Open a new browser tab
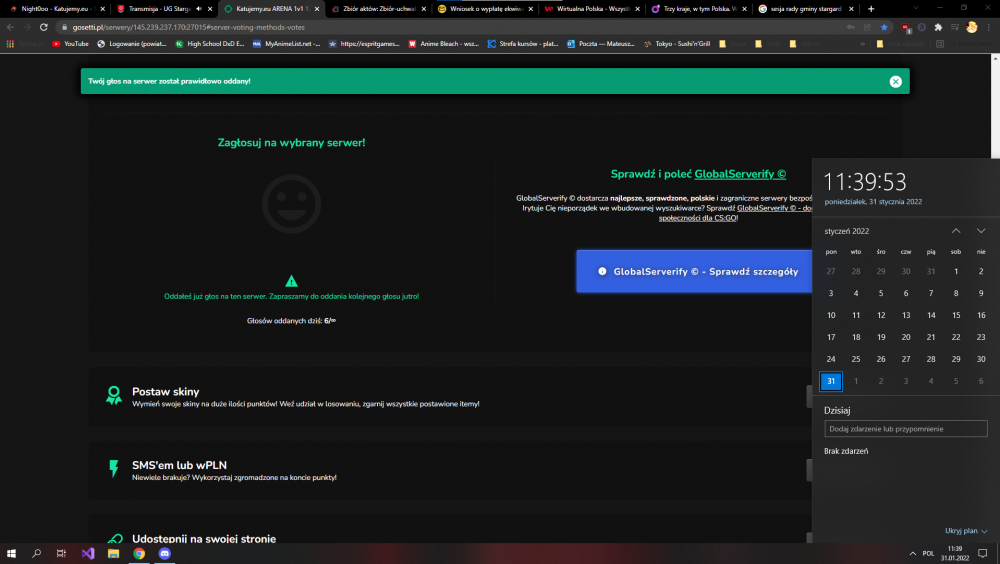The width and height of the screenshot is (1000, 564). (x=871, y=9)
